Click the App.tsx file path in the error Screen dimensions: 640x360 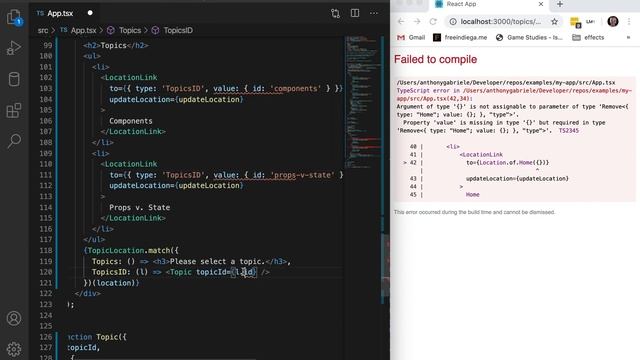[x=506, y=82]
